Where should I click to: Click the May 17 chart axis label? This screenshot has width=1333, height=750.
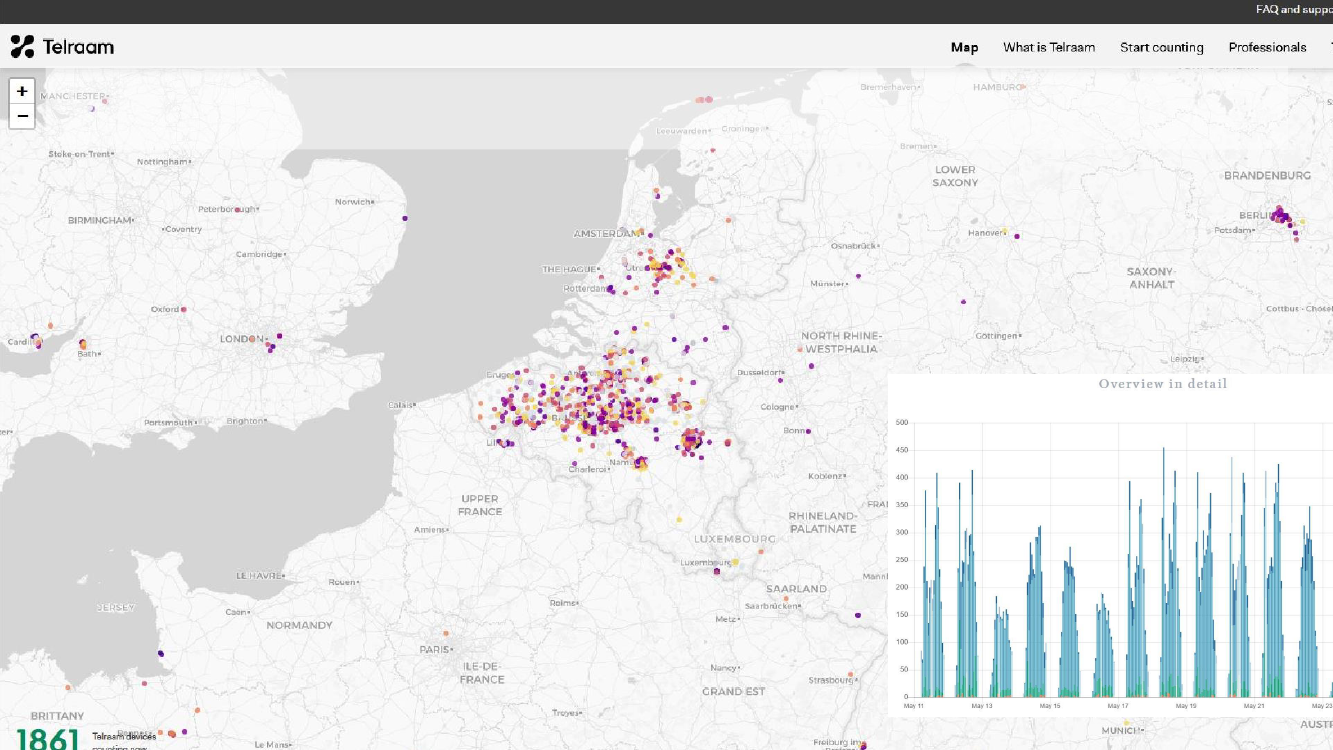click(x=1118, y=706)
